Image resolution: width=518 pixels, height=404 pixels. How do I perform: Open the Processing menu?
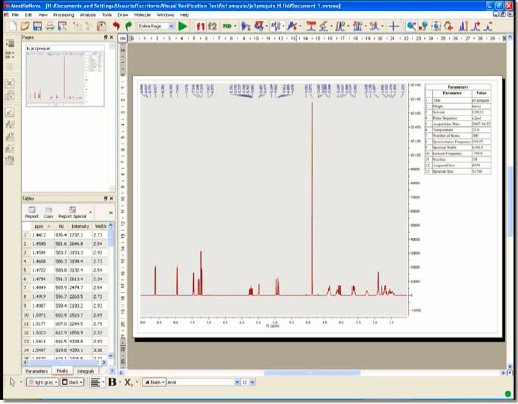63,15
